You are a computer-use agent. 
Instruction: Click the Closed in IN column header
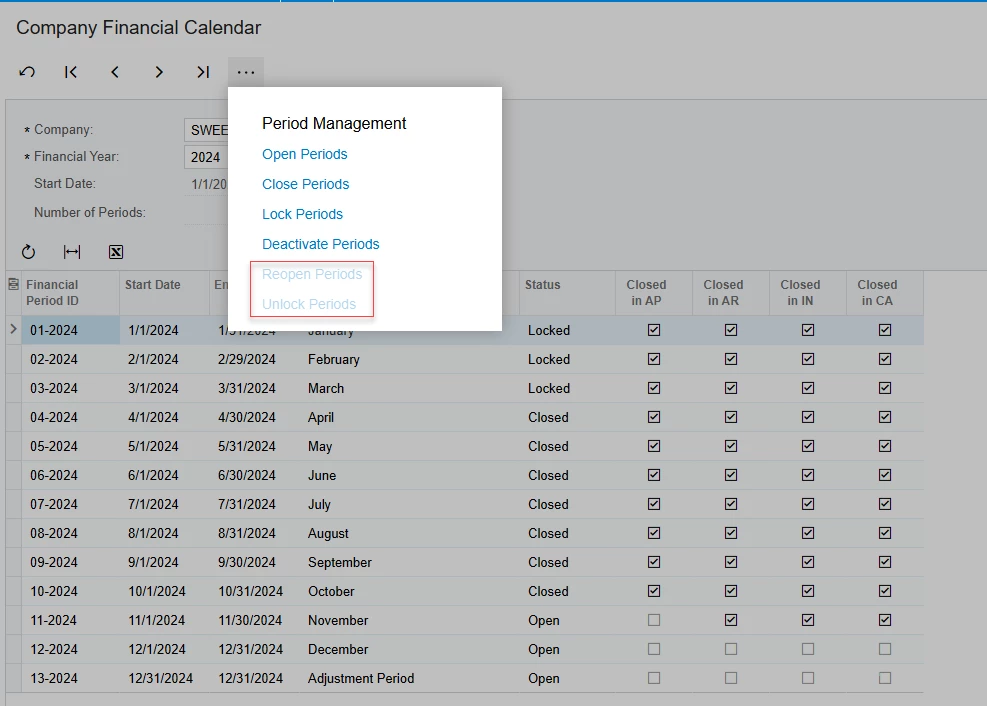[808, 293]
